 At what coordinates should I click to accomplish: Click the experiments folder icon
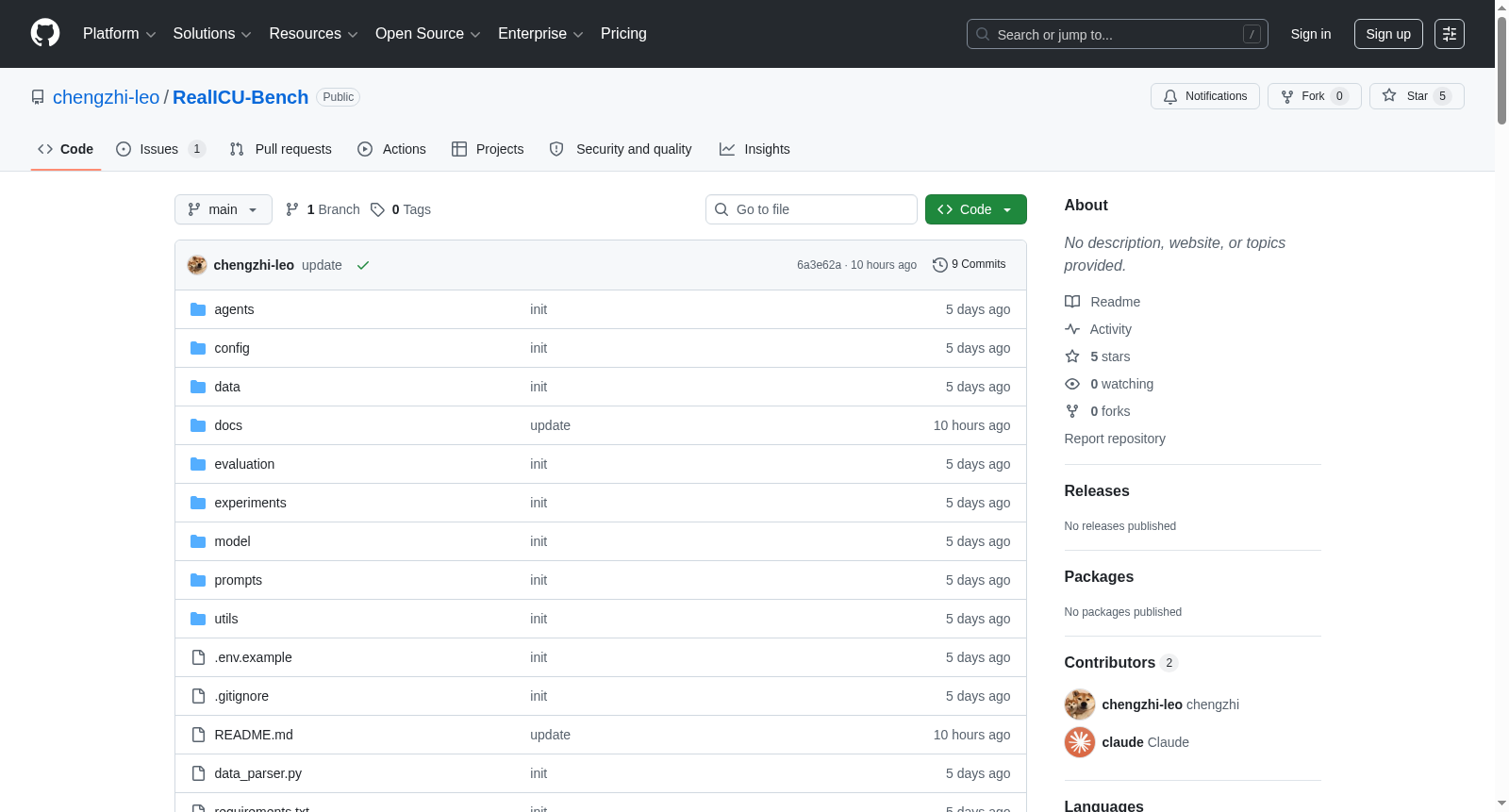pyautogui.click(x=198, y=503)
